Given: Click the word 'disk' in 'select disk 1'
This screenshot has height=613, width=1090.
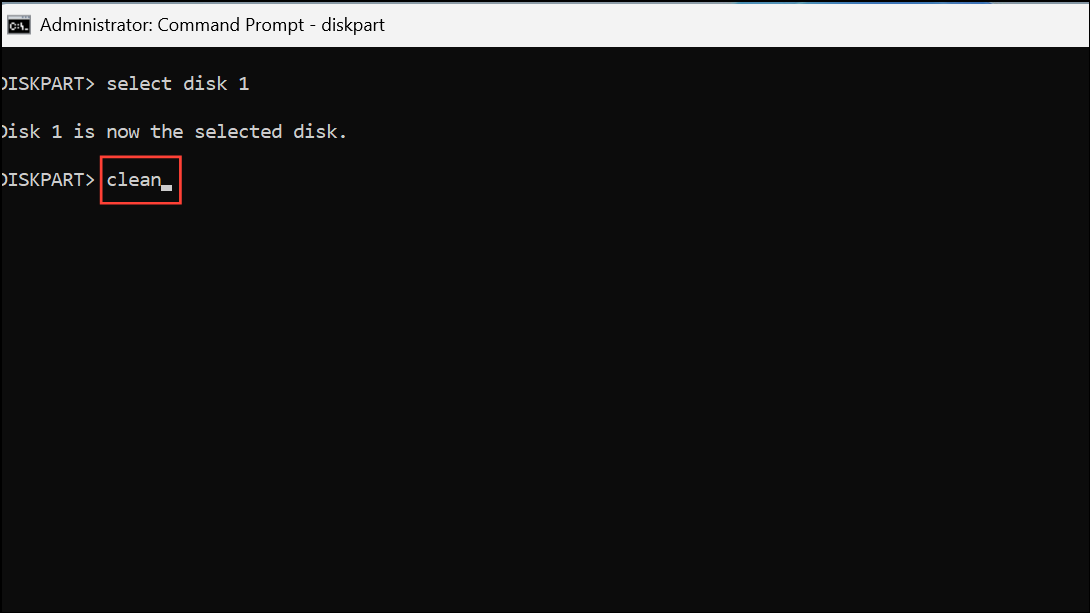Looking at the screenshot, I should [205, 83].
